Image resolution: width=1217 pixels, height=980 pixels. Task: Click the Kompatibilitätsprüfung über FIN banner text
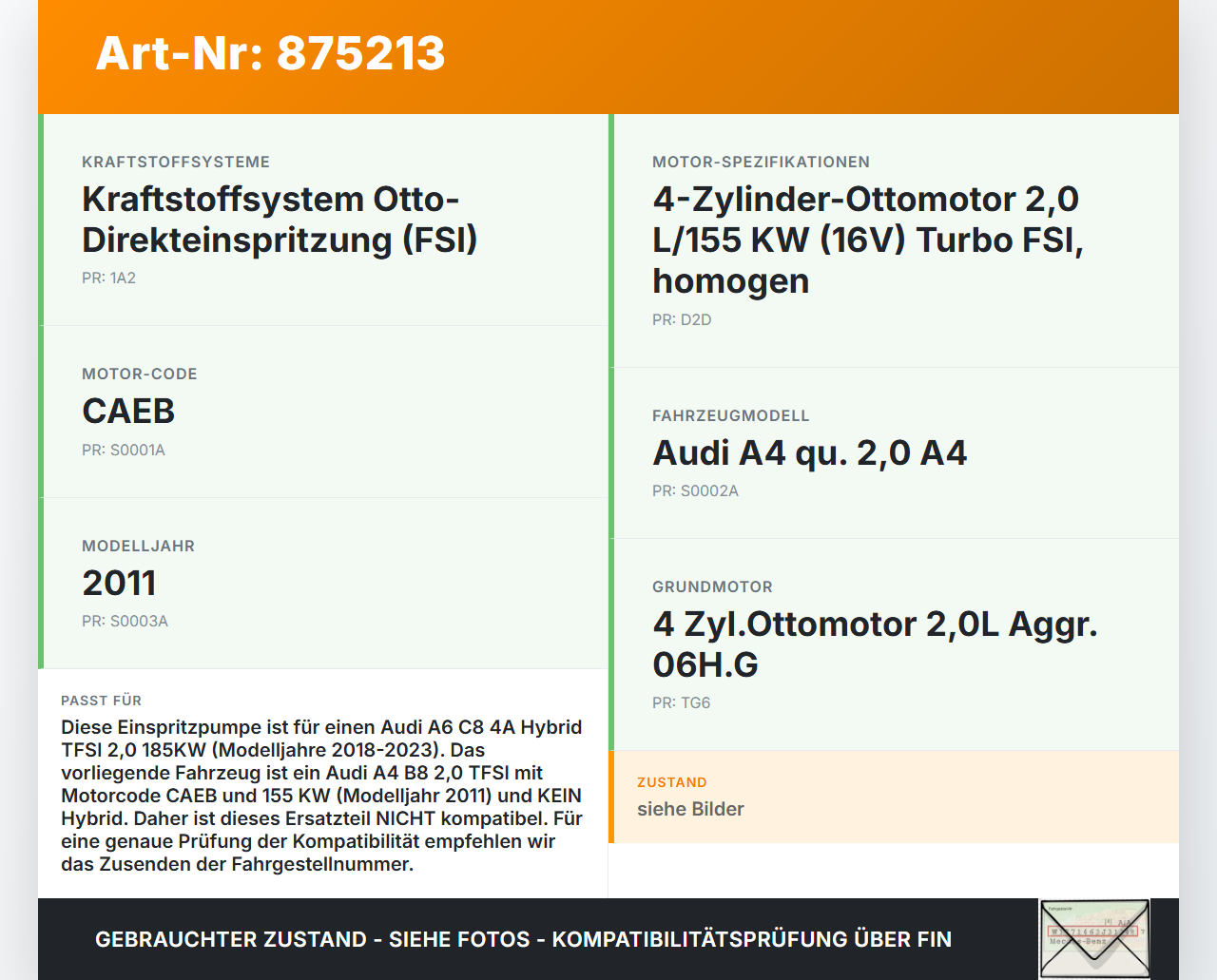pyautogui.click(x=523, y=939)
